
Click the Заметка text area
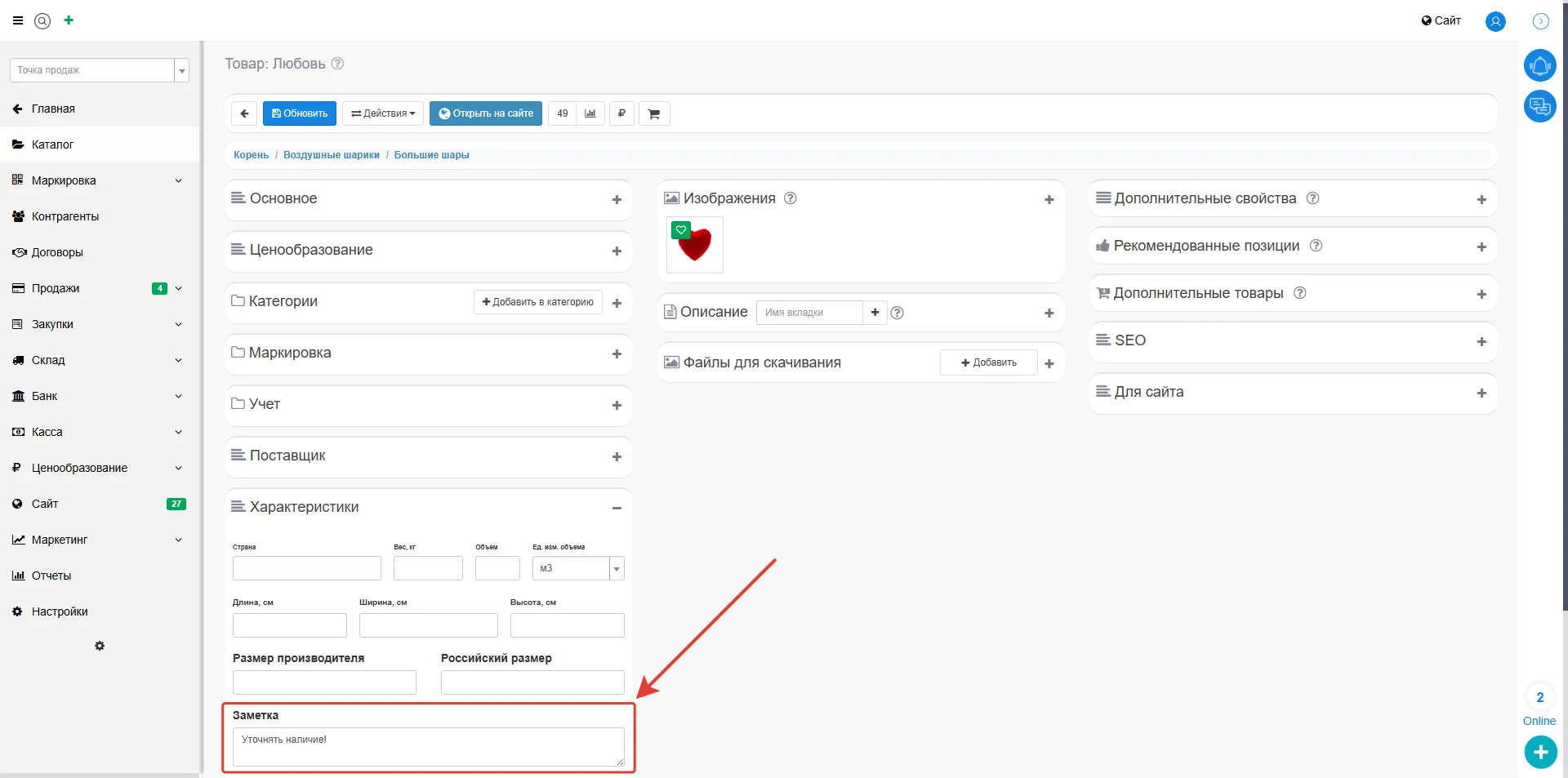pos(428,746)
